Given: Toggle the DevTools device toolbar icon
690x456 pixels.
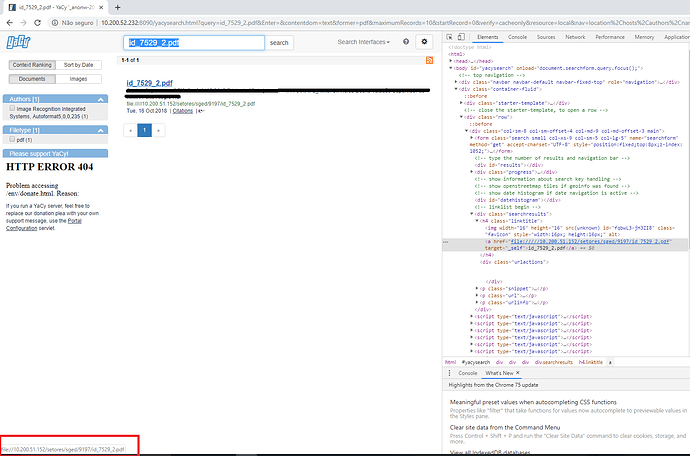Looking at the screenshot, I should (462, 36).
